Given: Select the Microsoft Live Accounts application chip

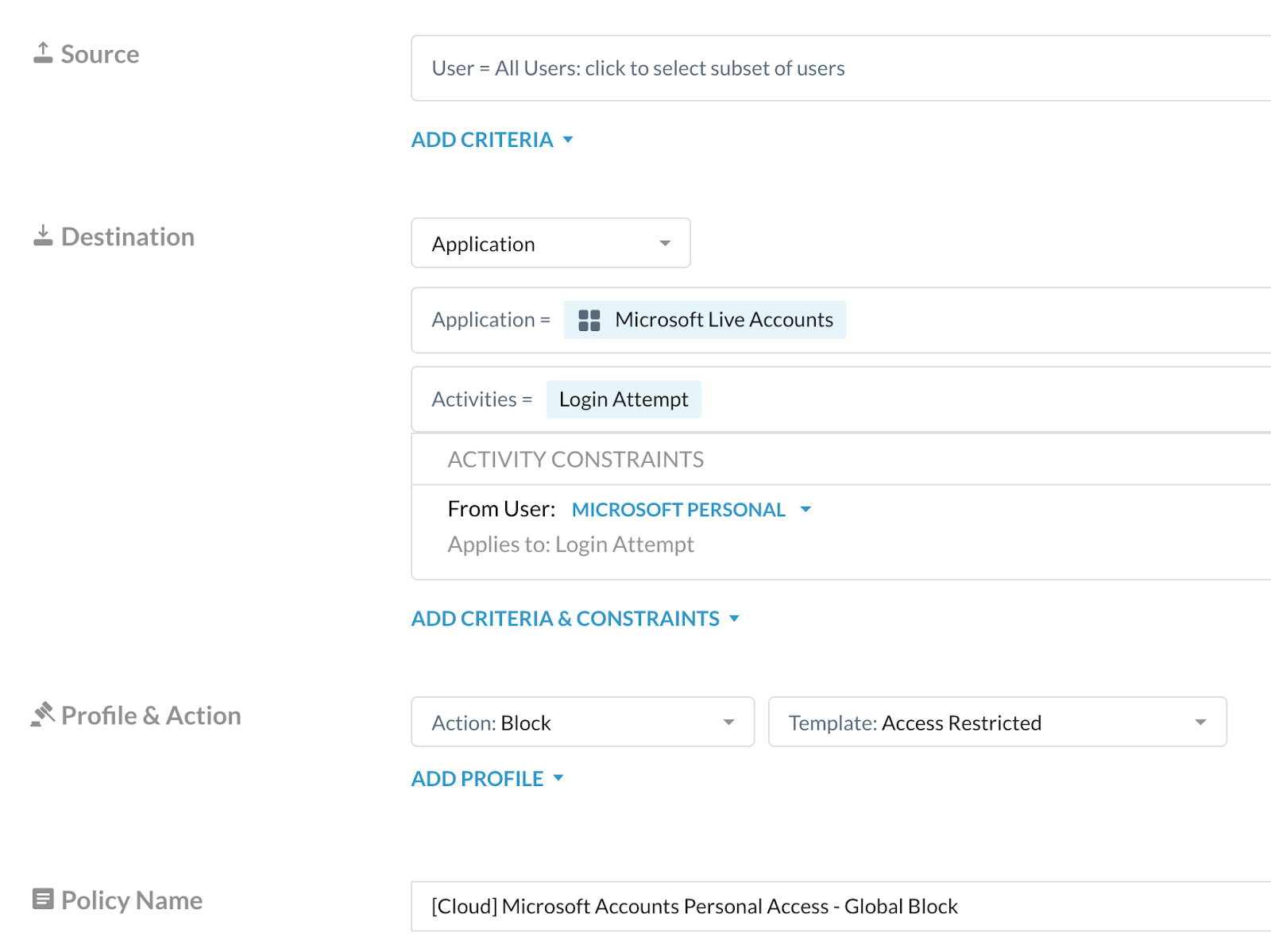Looking at the screenshot, I should (705, 320).
